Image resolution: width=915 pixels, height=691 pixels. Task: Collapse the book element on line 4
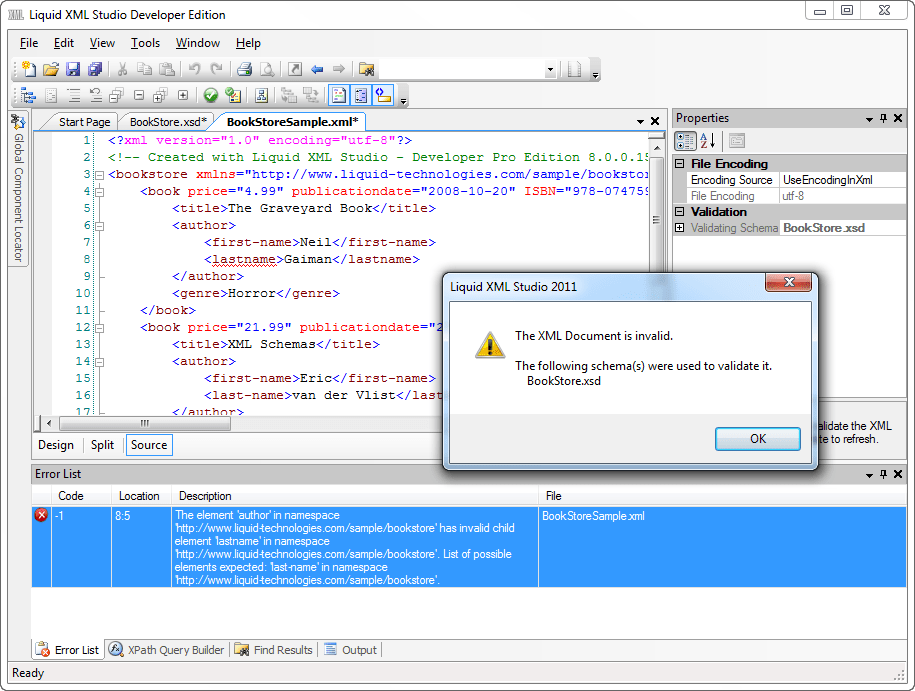99,191
